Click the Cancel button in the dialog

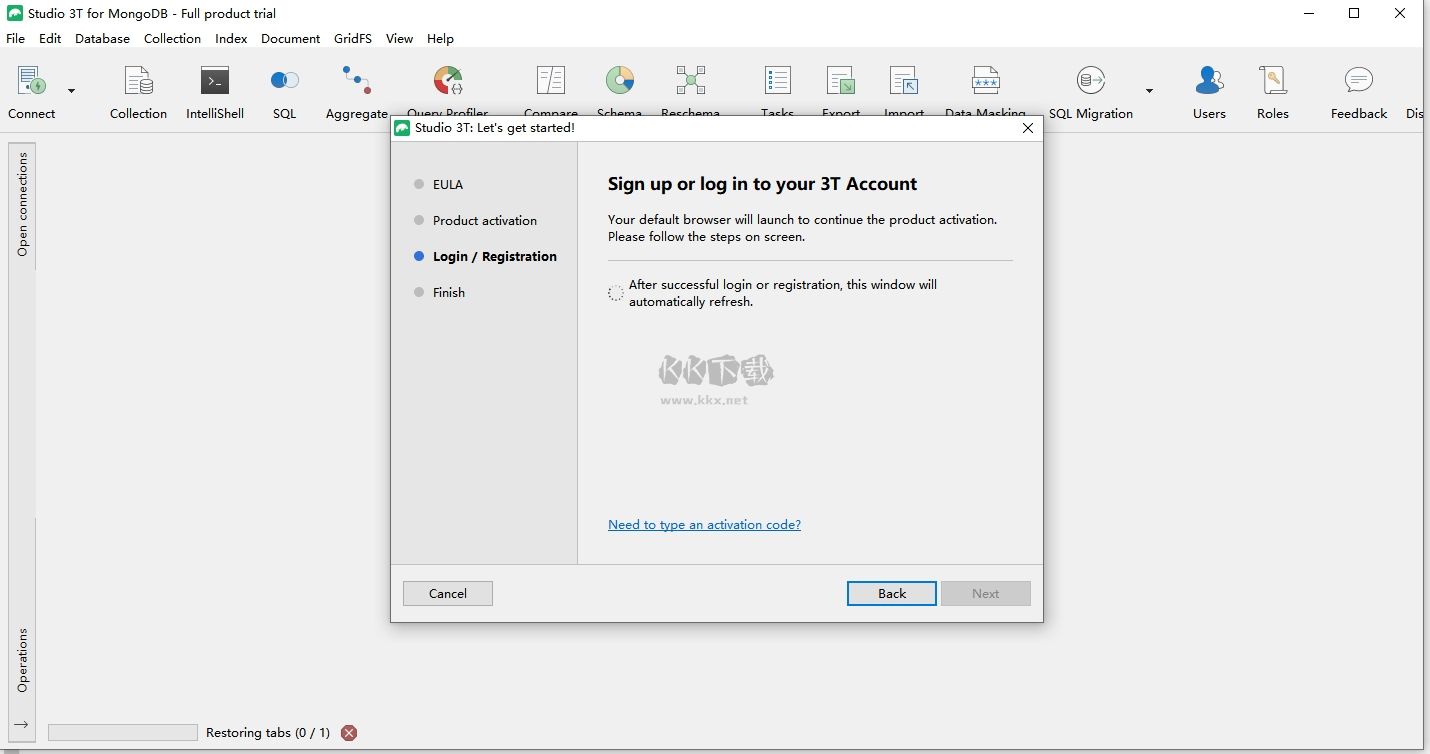pos(448,594)
